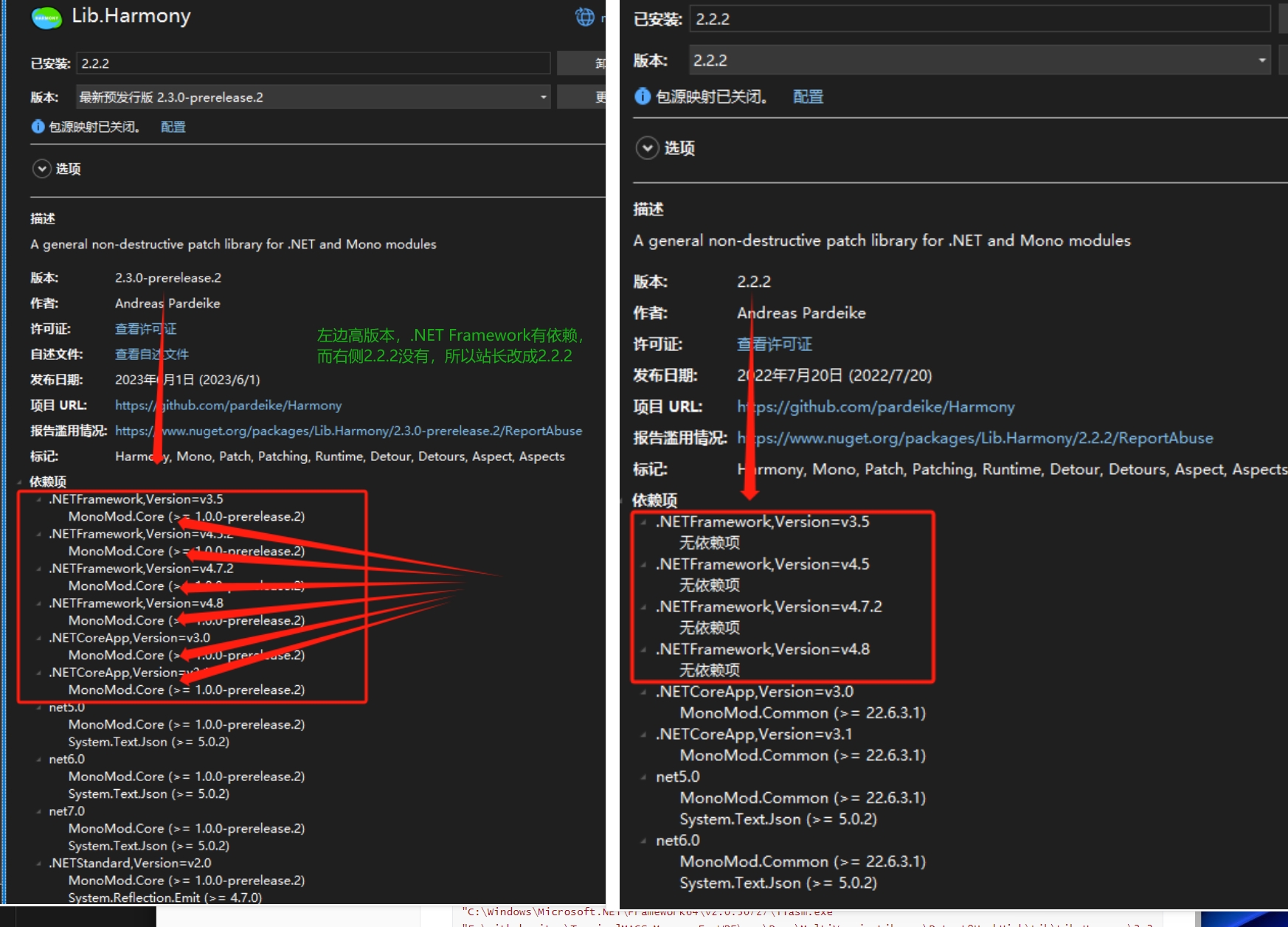Viewport: 1288px width, 927px height.
Task: Select System.Text.Json under right net5.0
Action: [x=778, y=819]
